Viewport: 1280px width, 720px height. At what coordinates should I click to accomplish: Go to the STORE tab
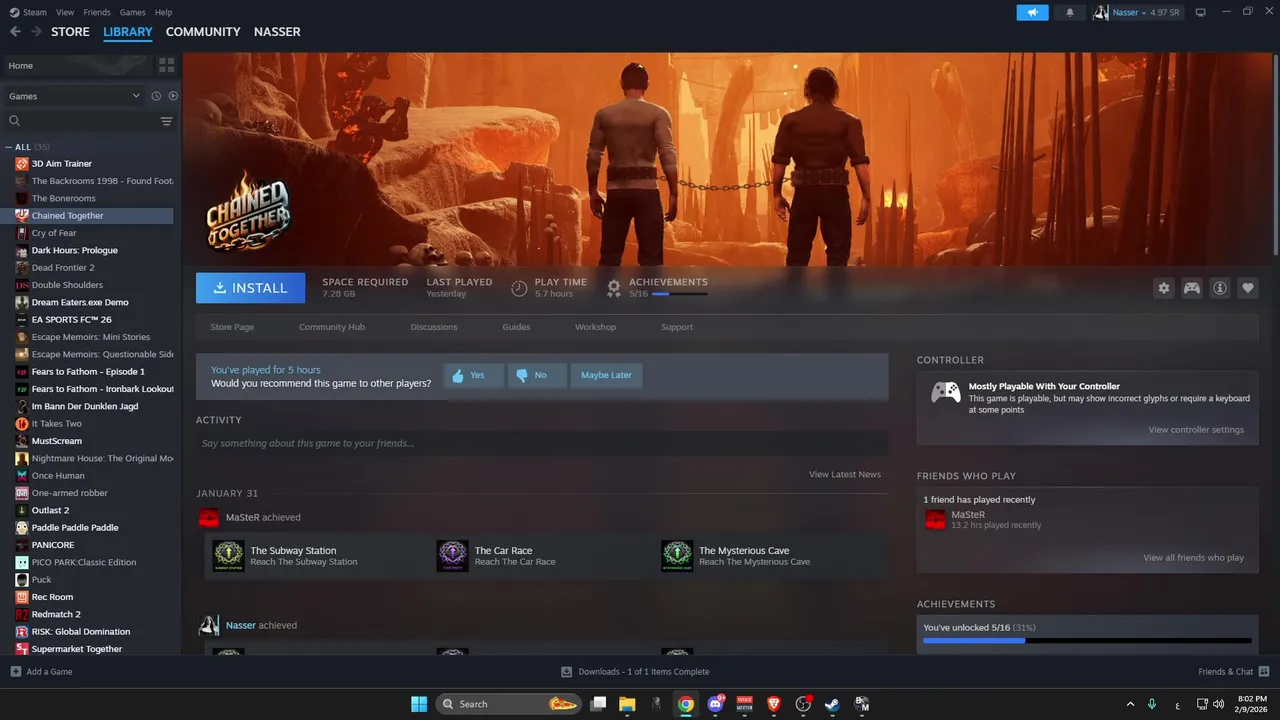click(70, 32)
